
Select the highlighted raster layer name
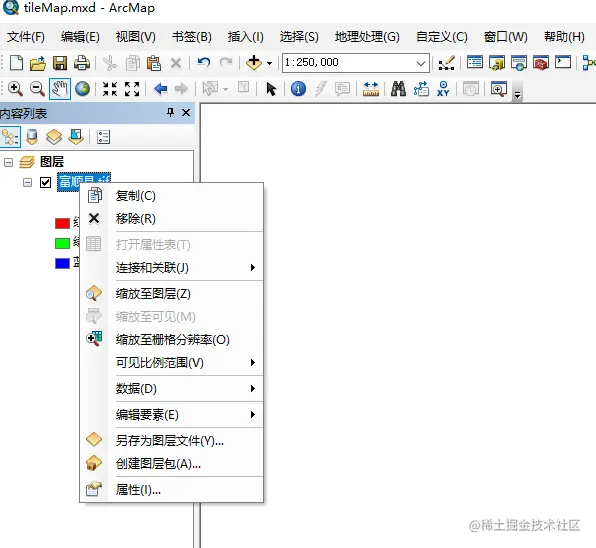[84, 182]
